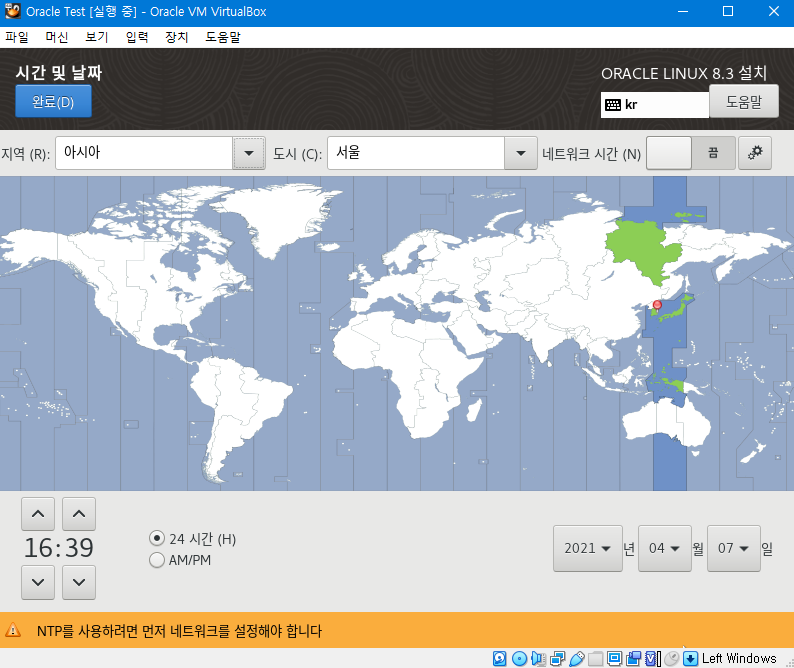Image resolution: width=794 pixels, height=668 pixels.
Task: Click the host key arrow icon
Action: click(690, 658)
